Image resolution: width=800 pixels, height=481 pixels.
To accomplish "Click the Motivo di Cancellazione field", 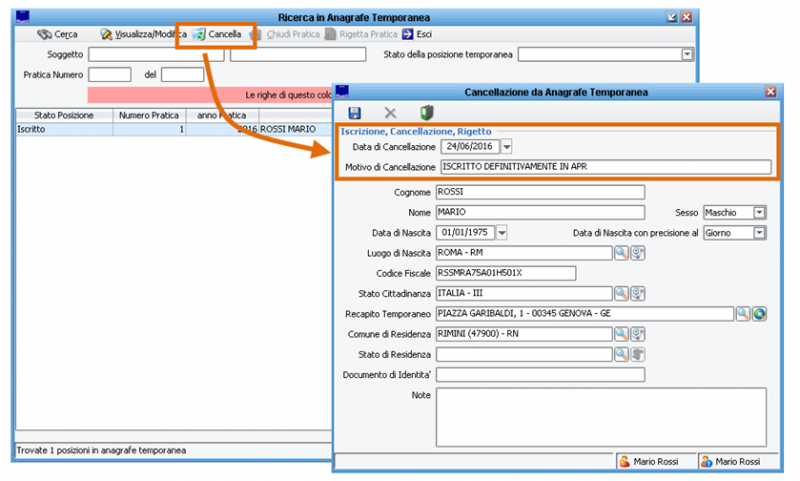I will coord(605,167).
